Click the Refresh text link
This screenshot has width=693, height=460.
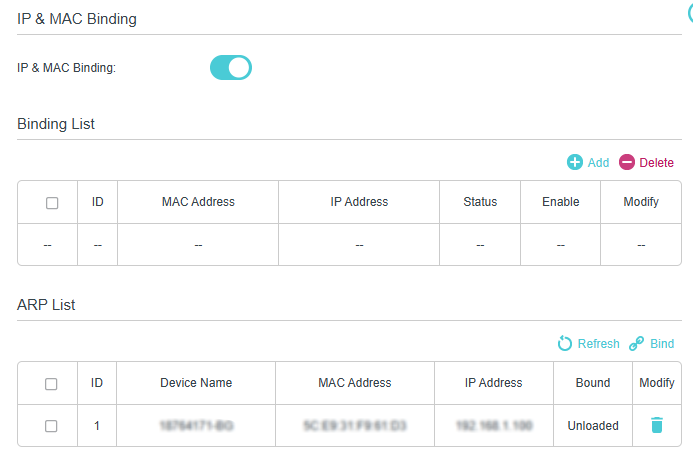pos(598,343)
